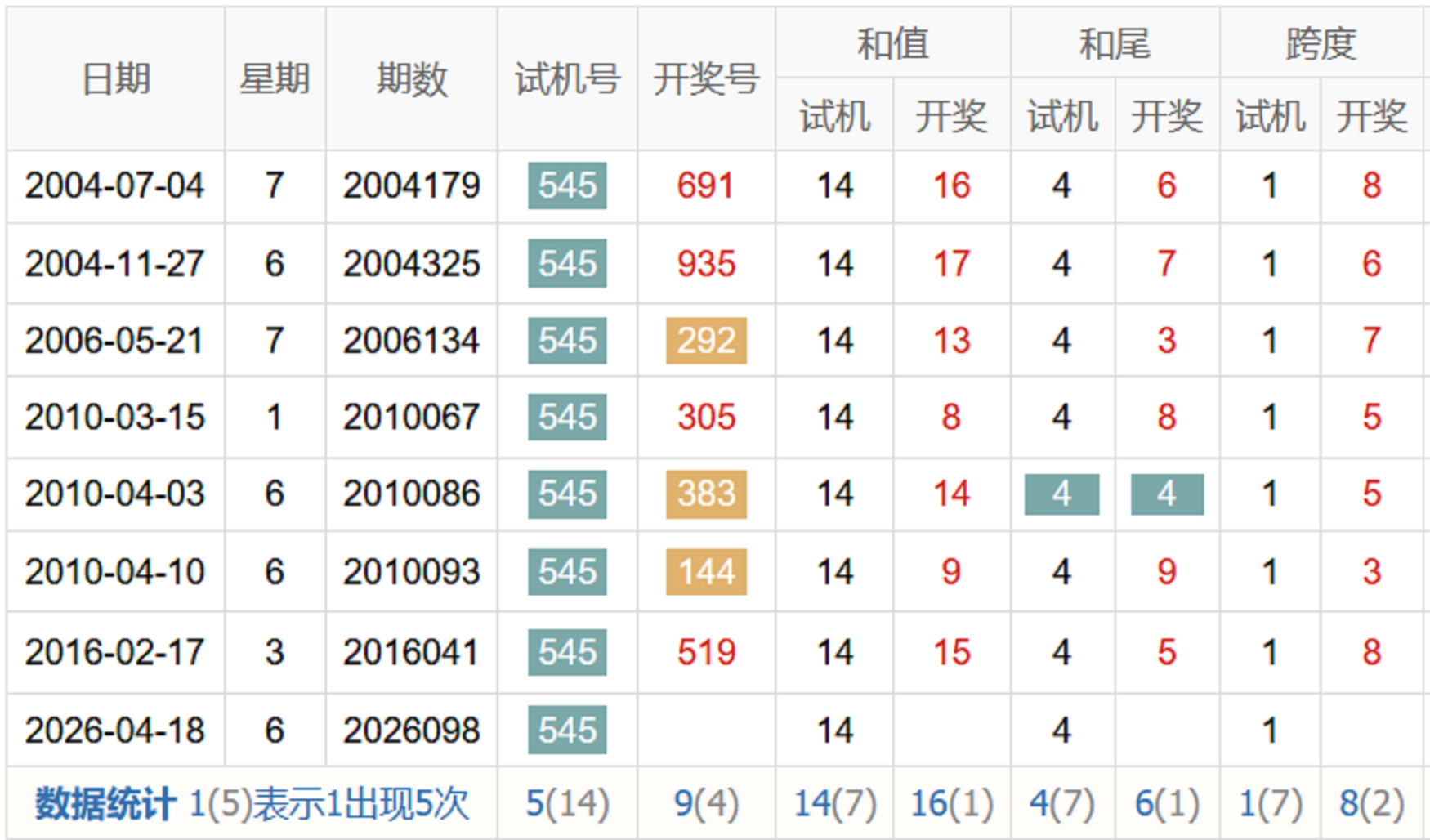This screenshot has width=1430, height=840.
Task: Click the 数据统计 label
Action: point(105,804)
